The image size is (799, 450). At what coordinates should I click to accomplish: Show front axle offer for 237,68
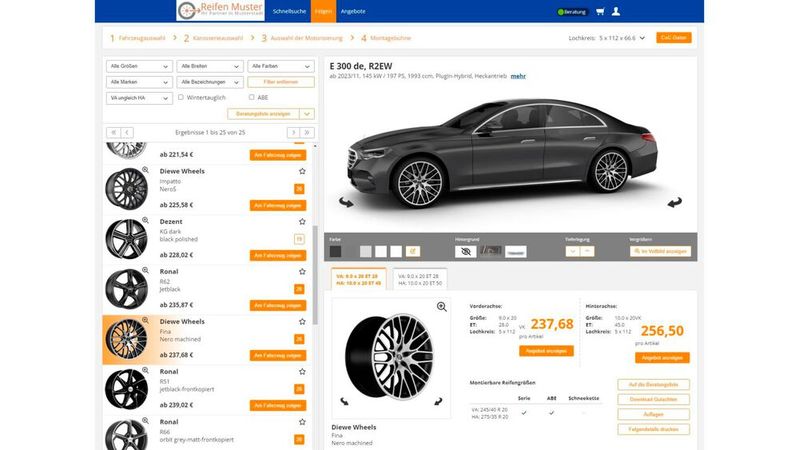pyautogui.click(x=546, y=351)
